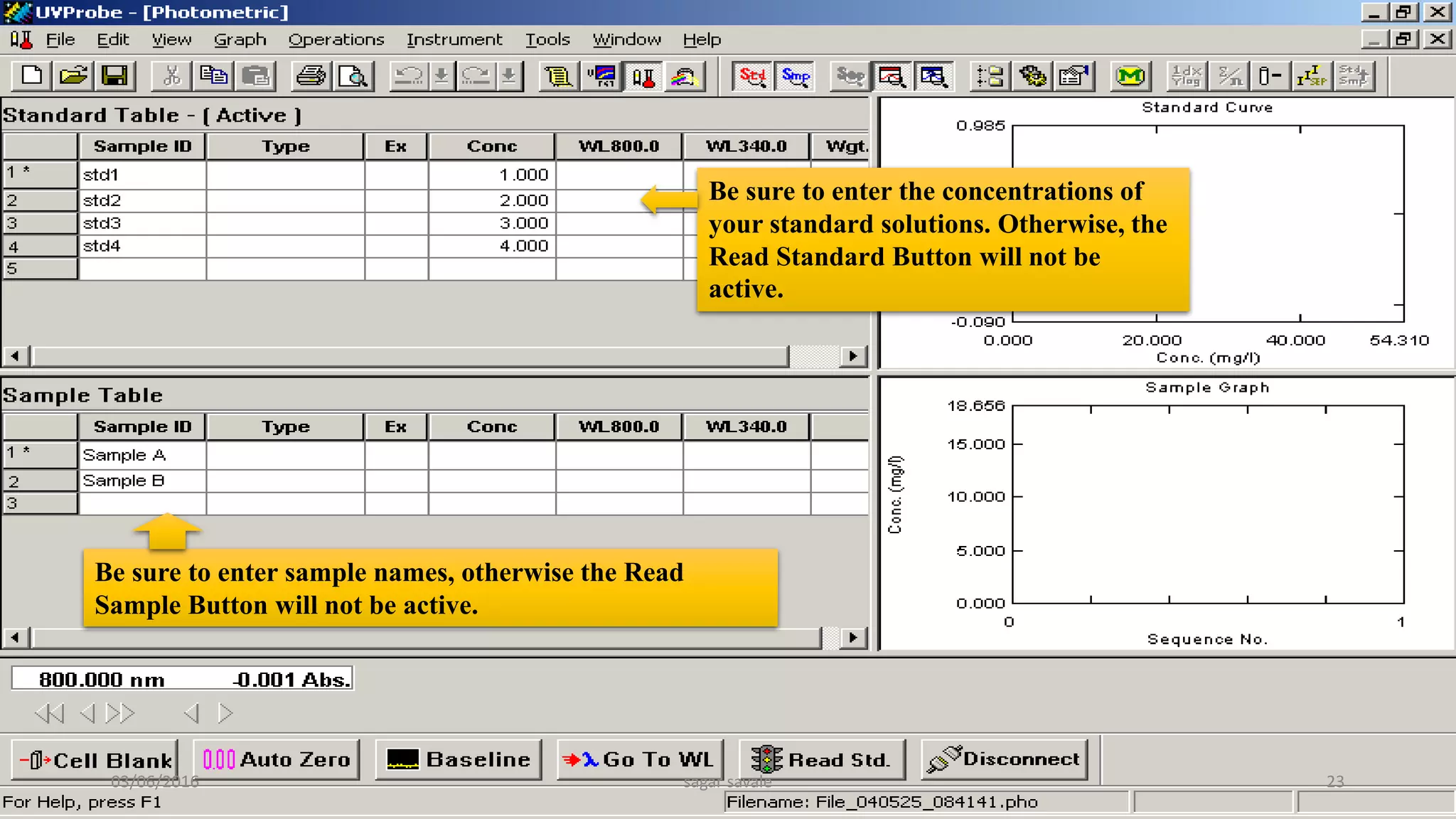Image resolution: width=1456 pixels, height=819 pixels.
Task: Select the Conc cell showing 4.000
Action: click(x=492, y=246)
